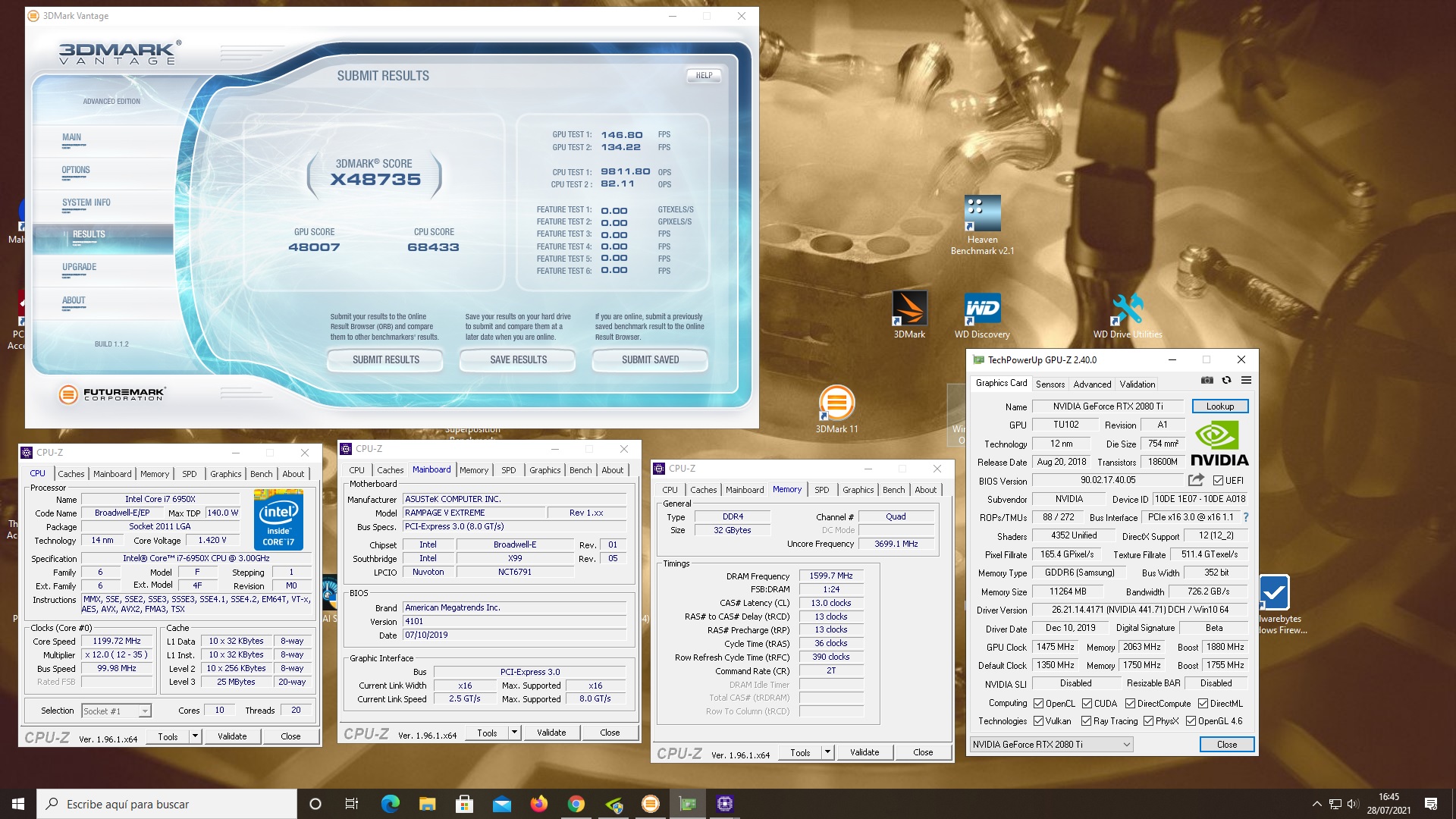Open Microsoft Store from the taskbar
Image resolution: width=1456 pixels, height=819 pixels.
pyautogui.click(x=464, y=804)
